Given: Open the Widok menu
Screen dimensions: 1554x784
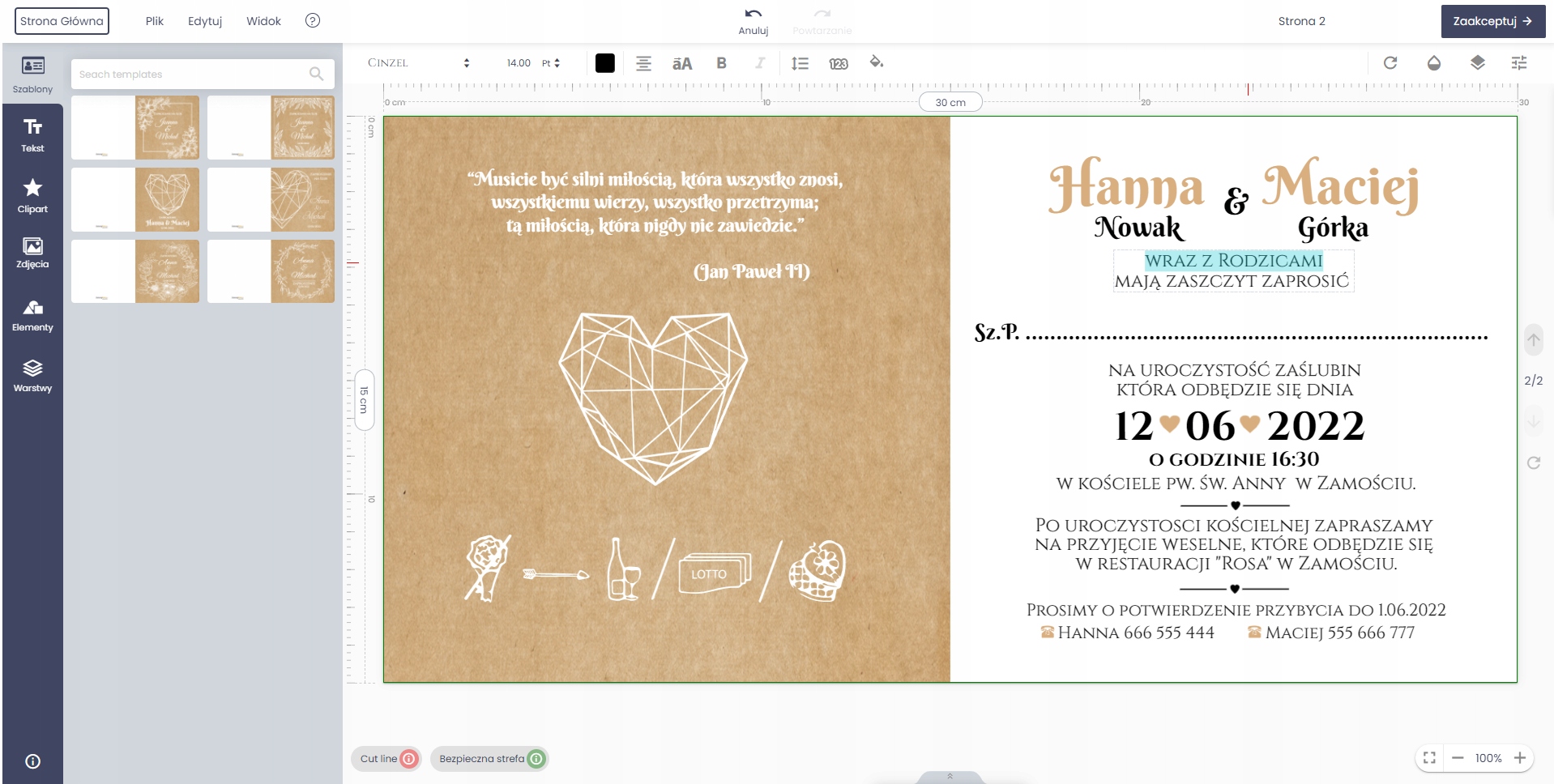Looking at the screenshot, I should [263, 21].
